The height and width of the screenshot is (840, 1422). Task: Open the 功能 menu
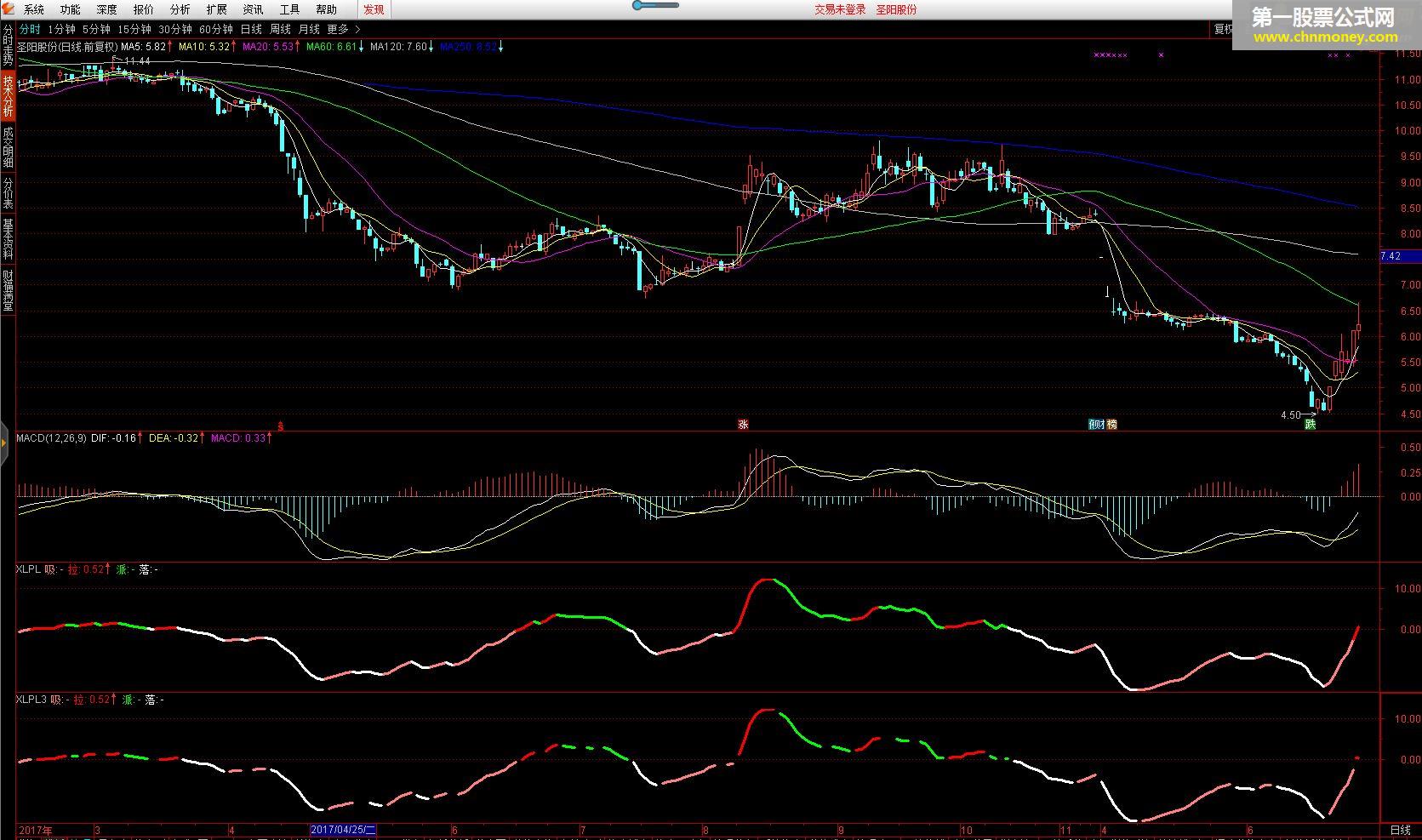[x=71, y=9]
